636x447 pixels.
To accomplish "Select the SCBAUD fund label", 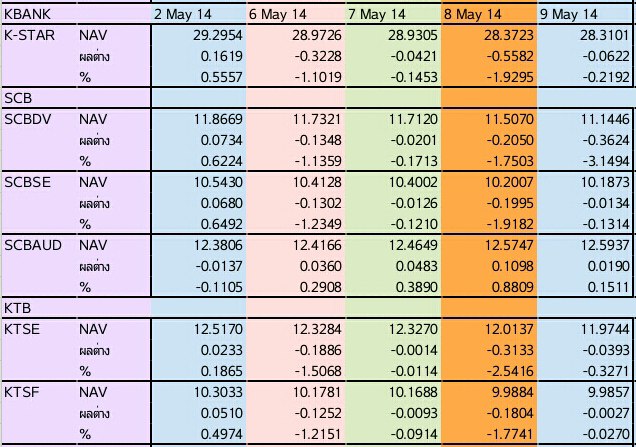I will [32, 243].
